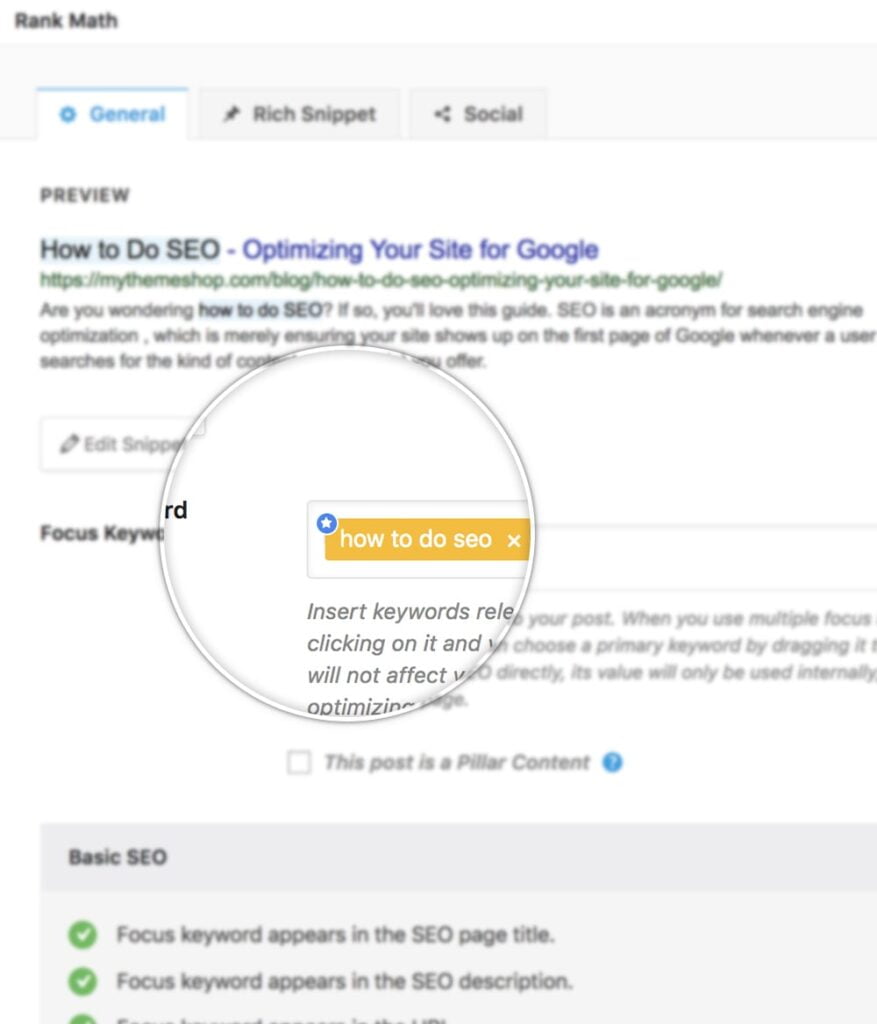
Task: Click the italic keyword help text
Action: (x=410, y=643)
